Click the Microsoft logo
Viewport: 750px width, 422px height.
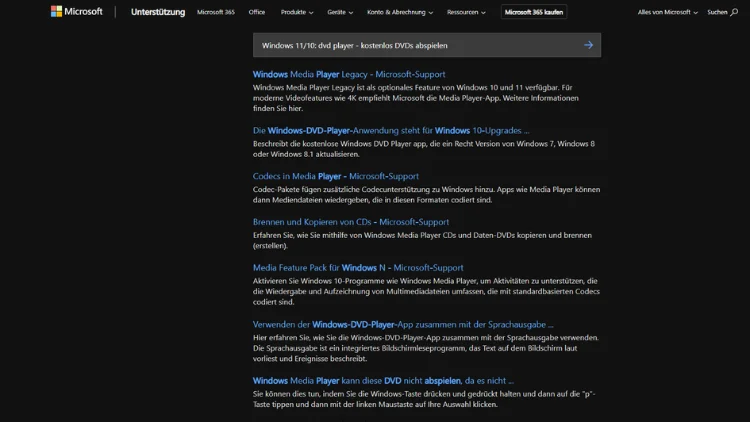76,12
